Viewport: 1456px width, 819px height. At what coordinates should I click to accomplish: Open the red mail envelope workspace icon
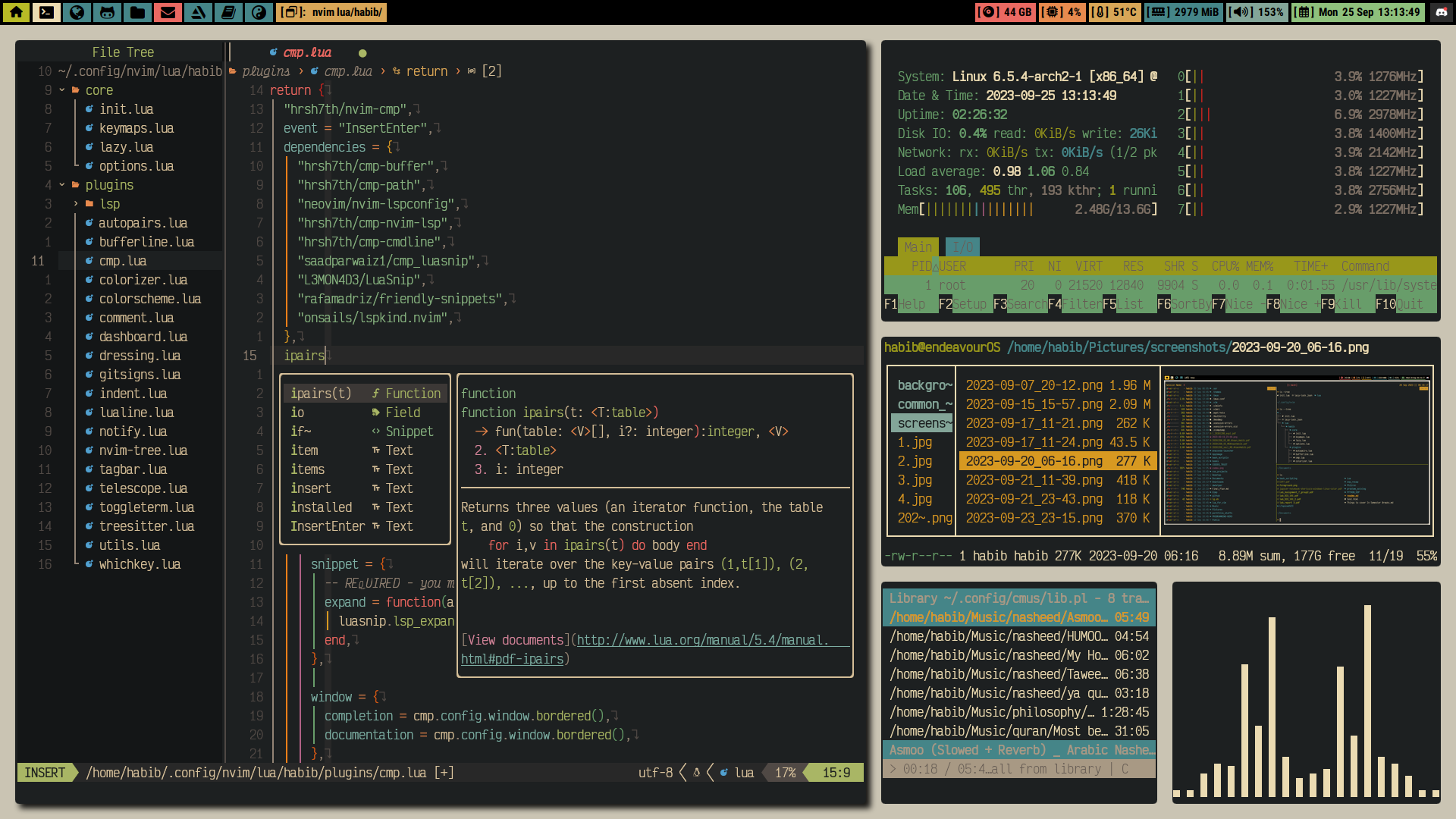tap(168, 12)
